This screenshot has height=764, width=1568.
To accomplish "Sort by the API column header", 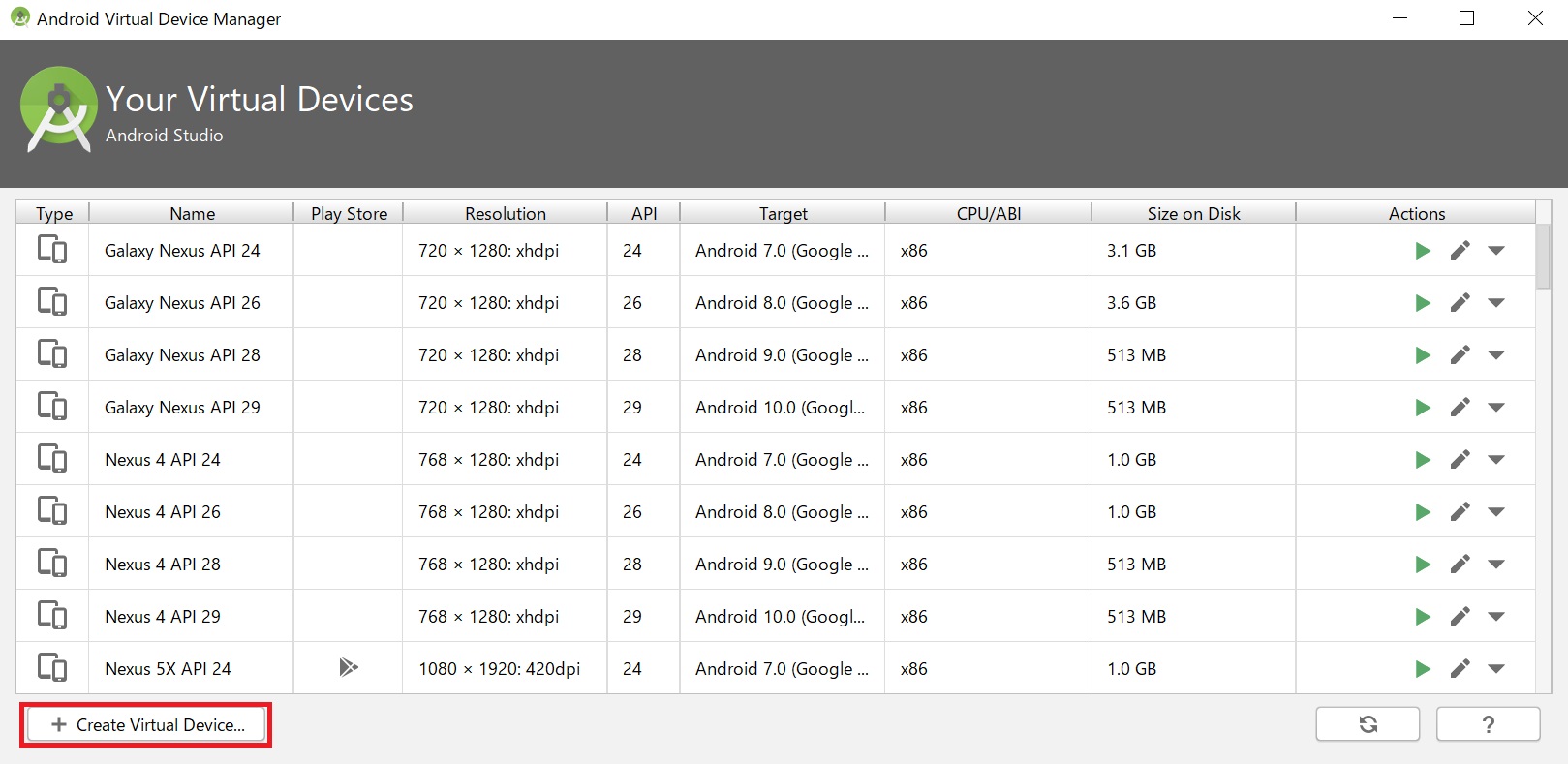I will (x=644, y=213).
